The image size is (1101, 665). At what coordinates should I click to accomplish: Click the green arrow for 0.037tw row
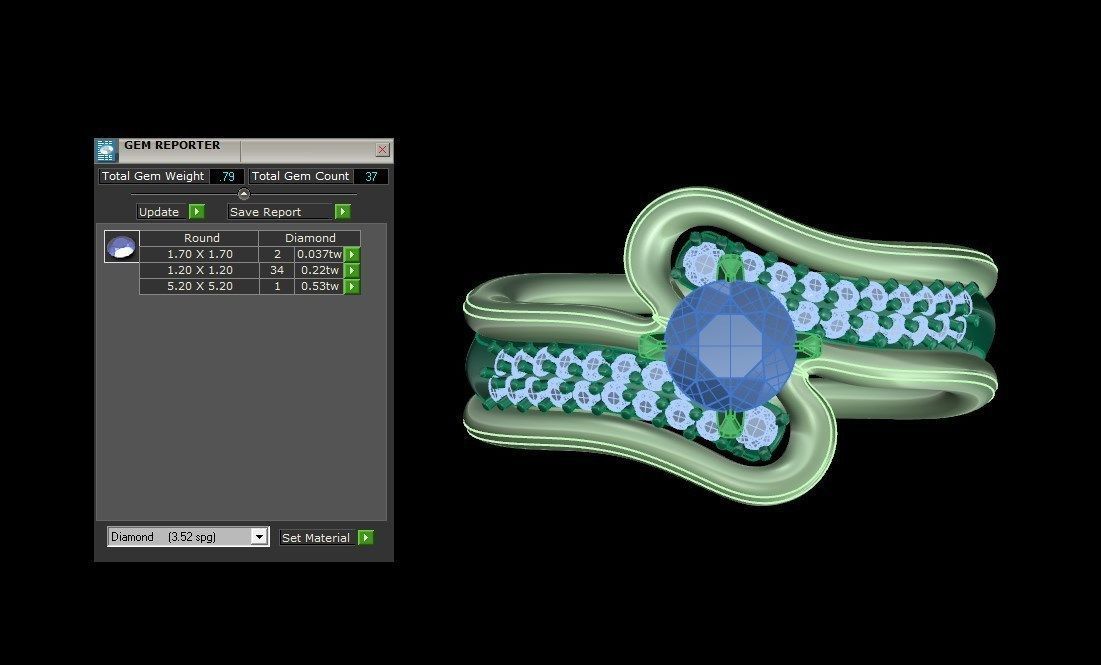coord(352,254)
